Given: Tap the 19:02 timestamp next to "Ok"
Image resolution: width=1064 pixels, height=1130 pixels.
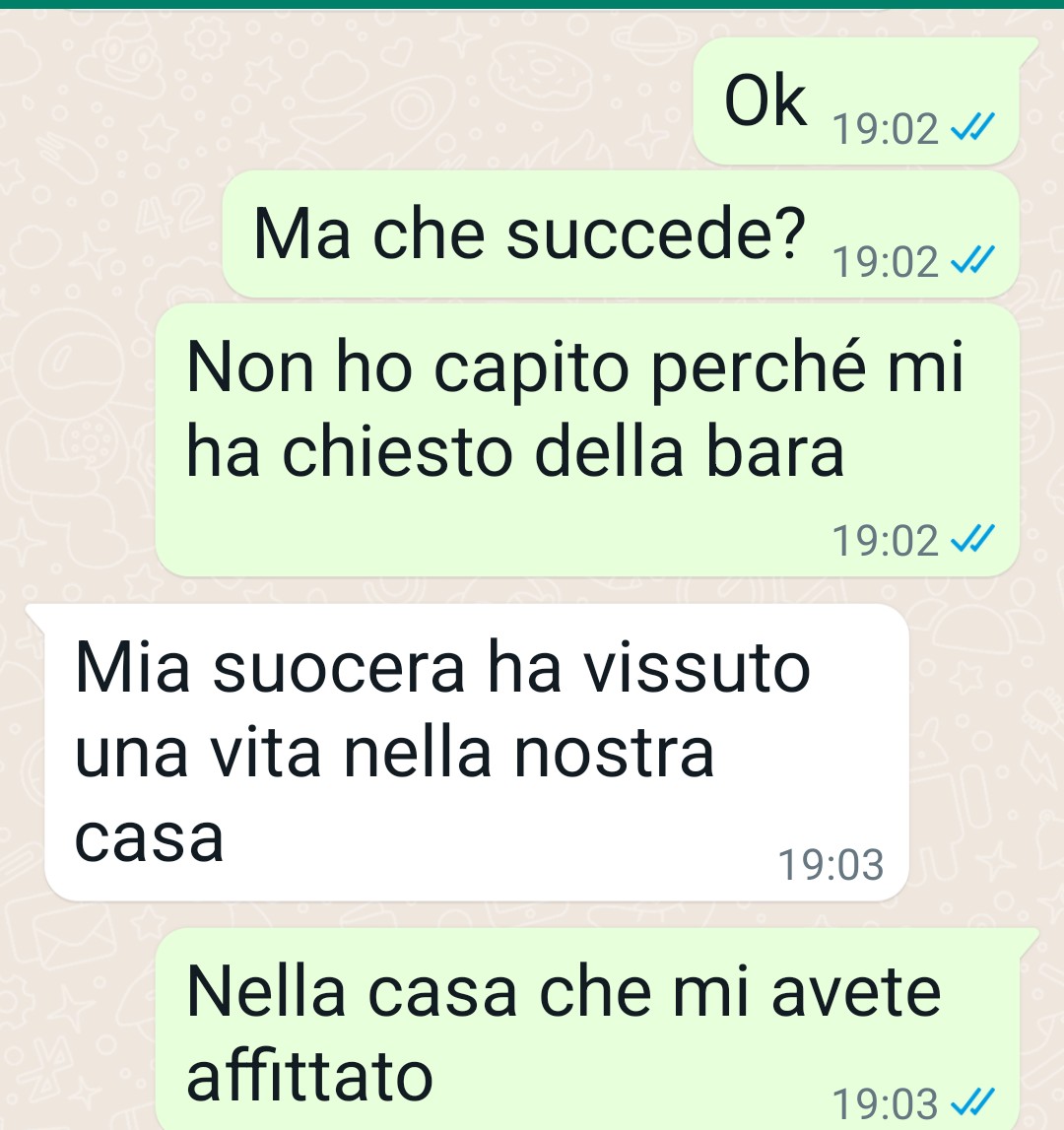Looking at the screenshot, I should pyautogui.click(x=886, y=129).
